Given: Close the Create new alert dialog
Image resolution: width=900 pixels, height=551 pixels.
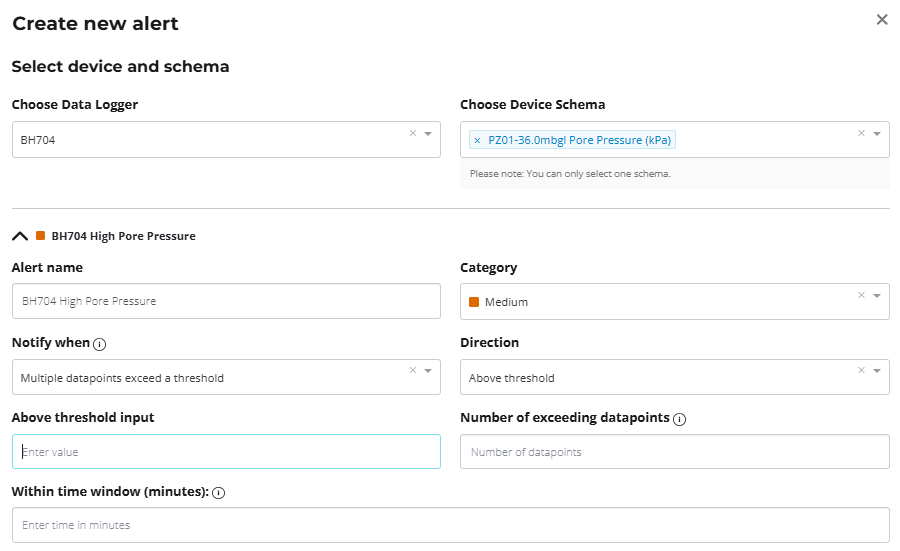Looking at the screenshot, I should click(882, 20).
